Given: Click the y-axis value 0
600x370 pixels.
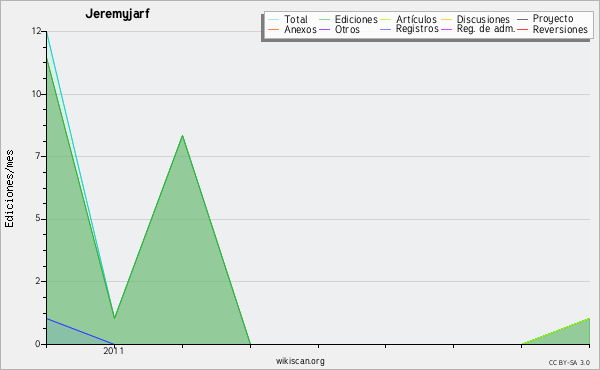Looking at the screenshot, I should [38, 344].
